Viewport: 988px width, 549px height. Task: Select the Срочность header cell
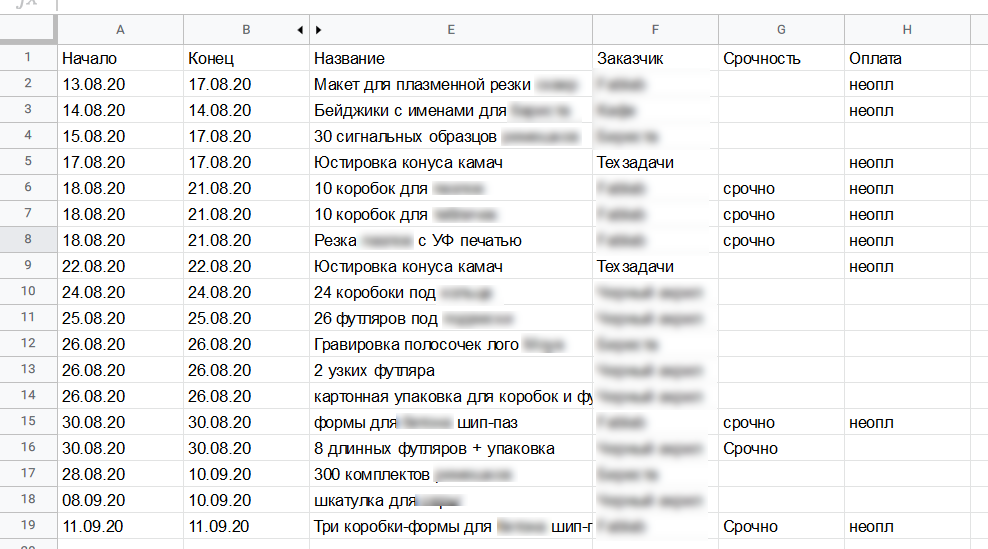click(x=781, y=58)
